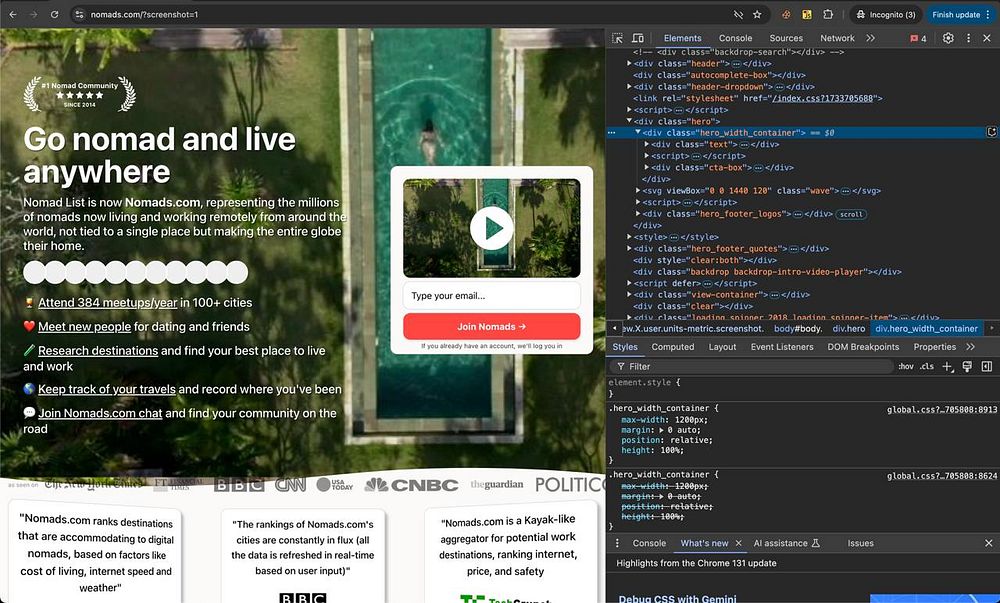Select the Elements panel tab
Screen dimensions: 1000x603
[682, 38]
